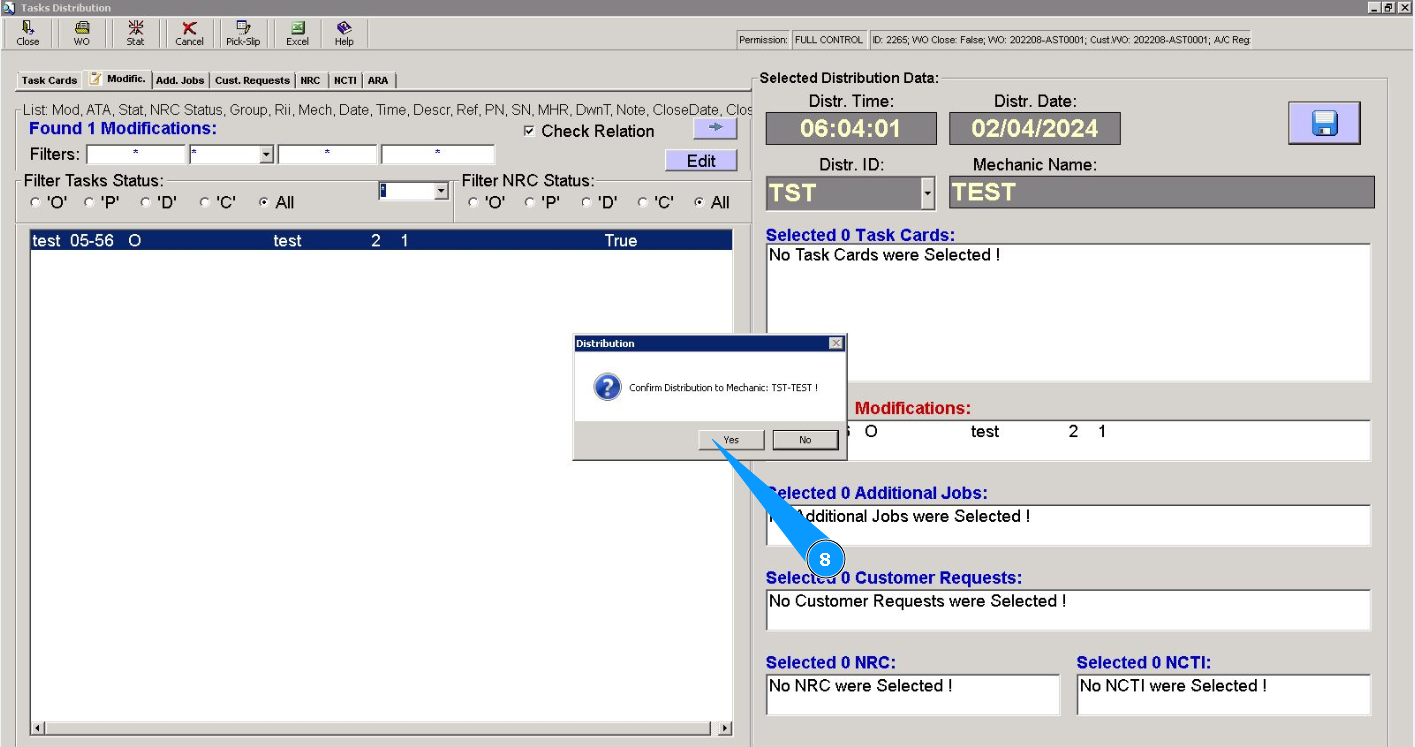Select the ARA tab
This screenshot has height=747, width=1415.
[x=378, y=80]
